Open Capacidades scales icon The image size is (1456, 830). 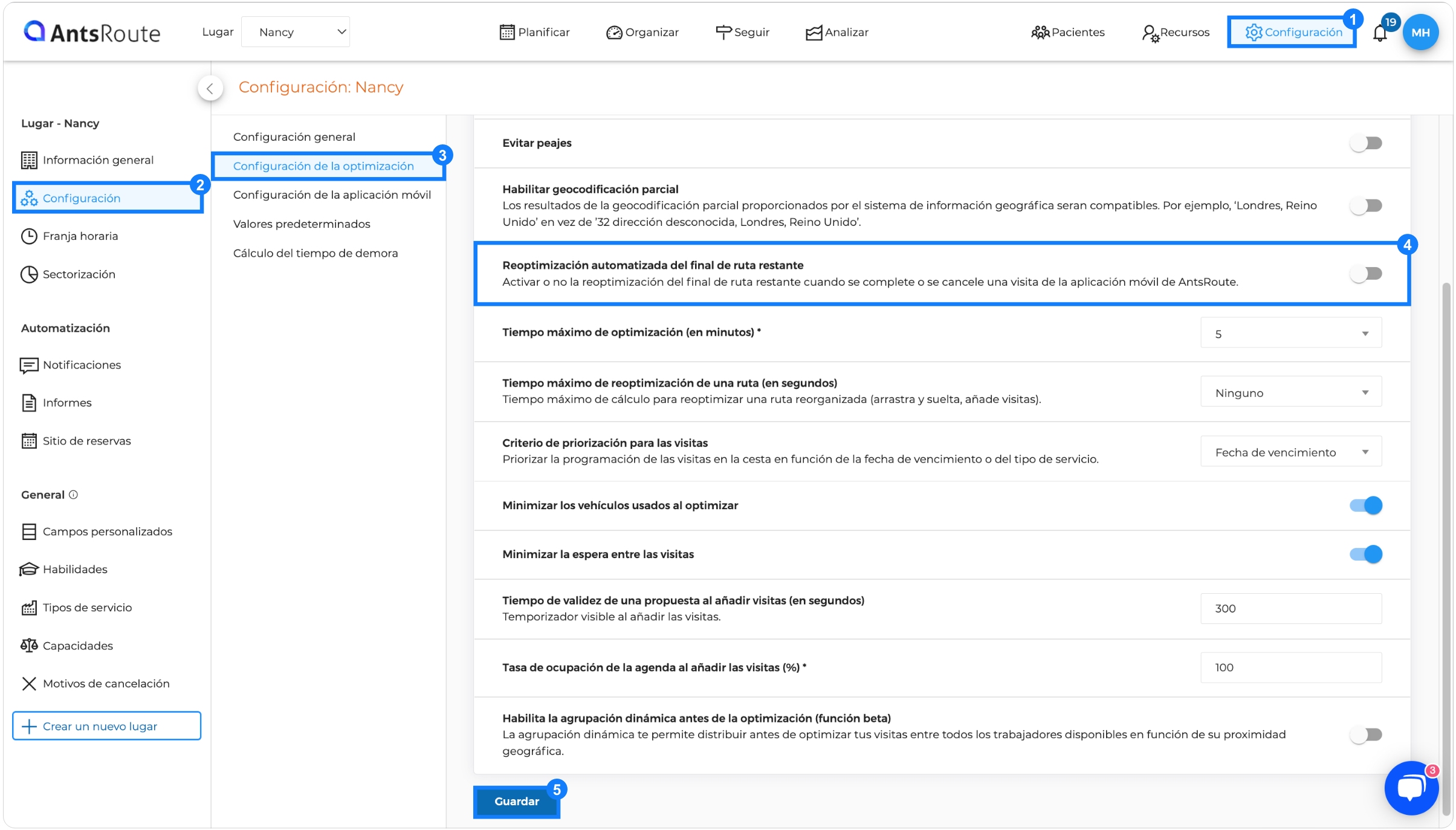(29, 645)
